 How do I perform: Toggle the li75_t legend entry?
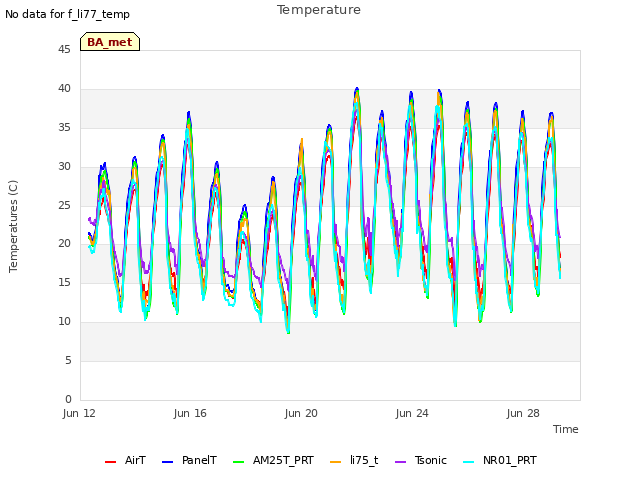(x=354, y=460)
